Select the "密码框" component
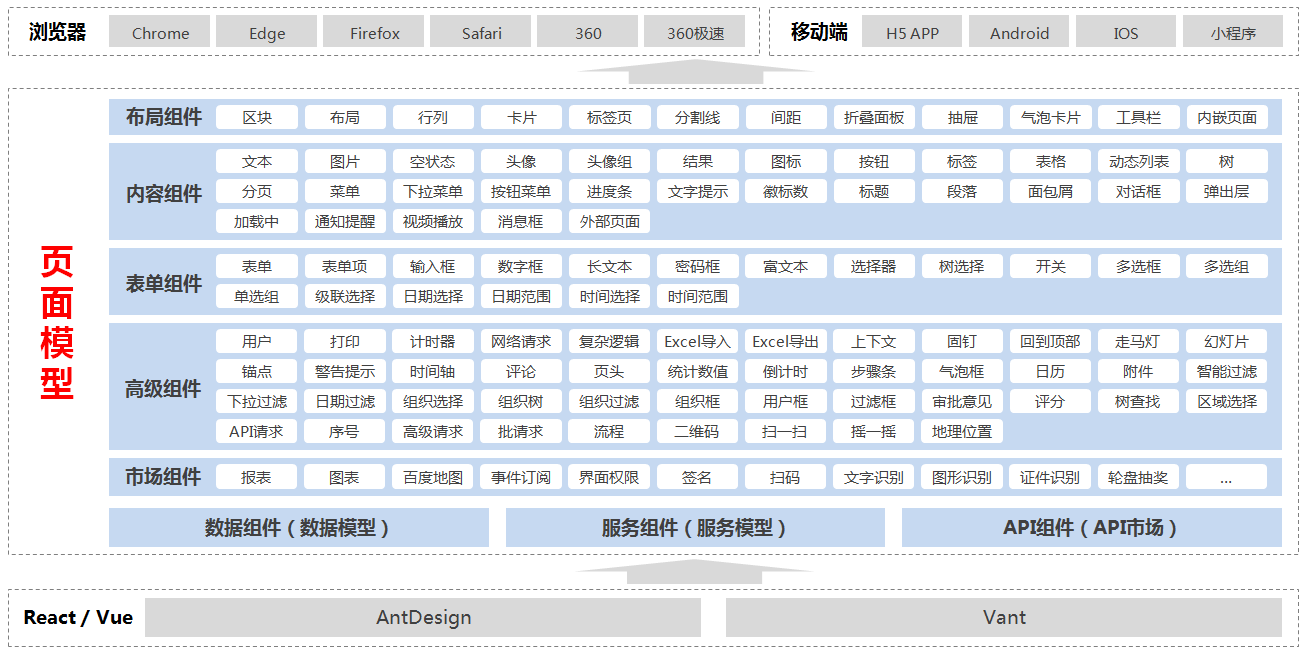Image resolution: width=1307 pixels, height=656 pixels. (697, 266)
